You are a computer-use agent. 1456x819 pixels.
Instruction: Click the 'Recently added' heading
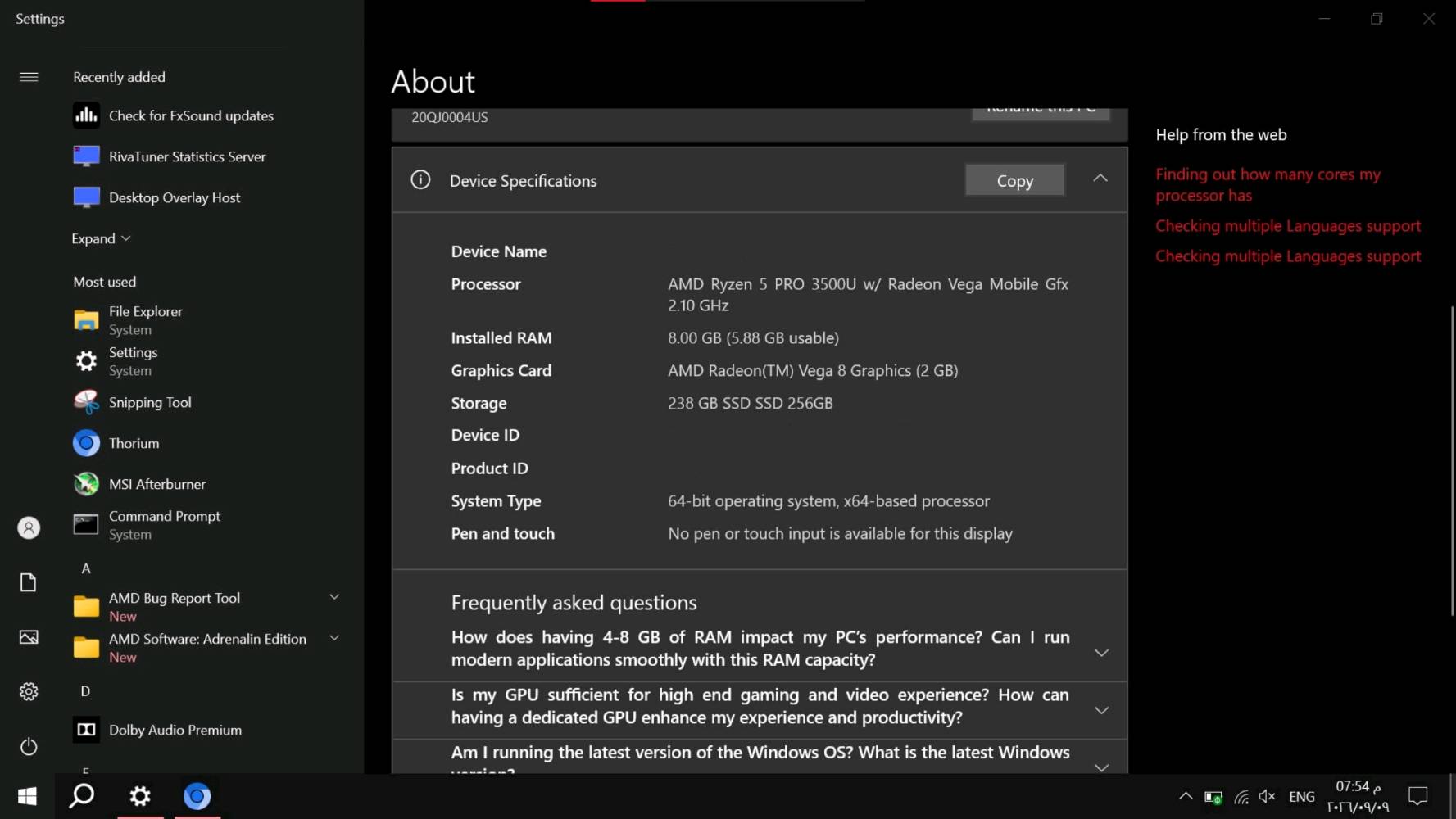[119, 77]
